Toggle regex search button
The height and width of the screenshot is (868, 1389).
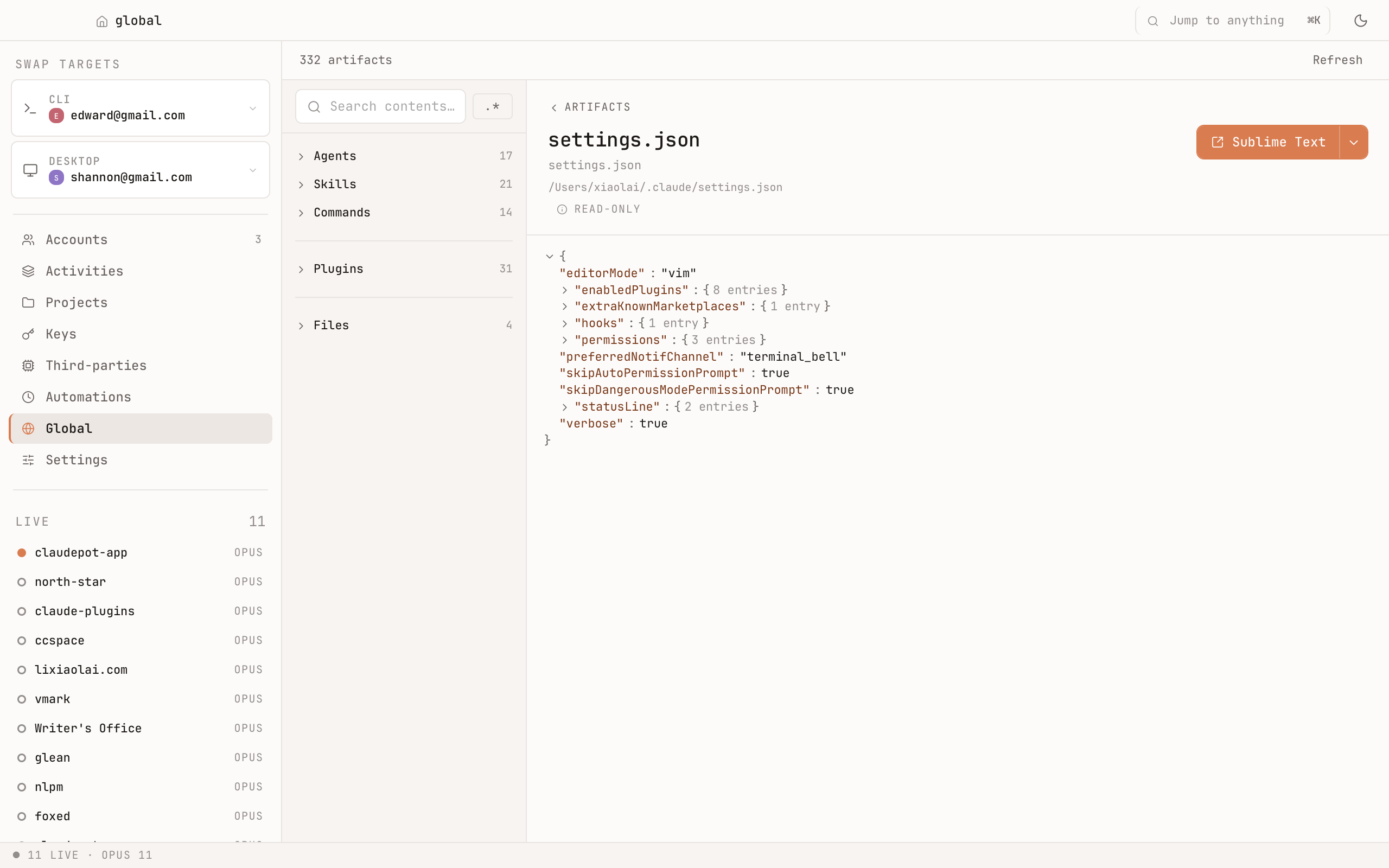pyautogui.click(x=492, y=106)
